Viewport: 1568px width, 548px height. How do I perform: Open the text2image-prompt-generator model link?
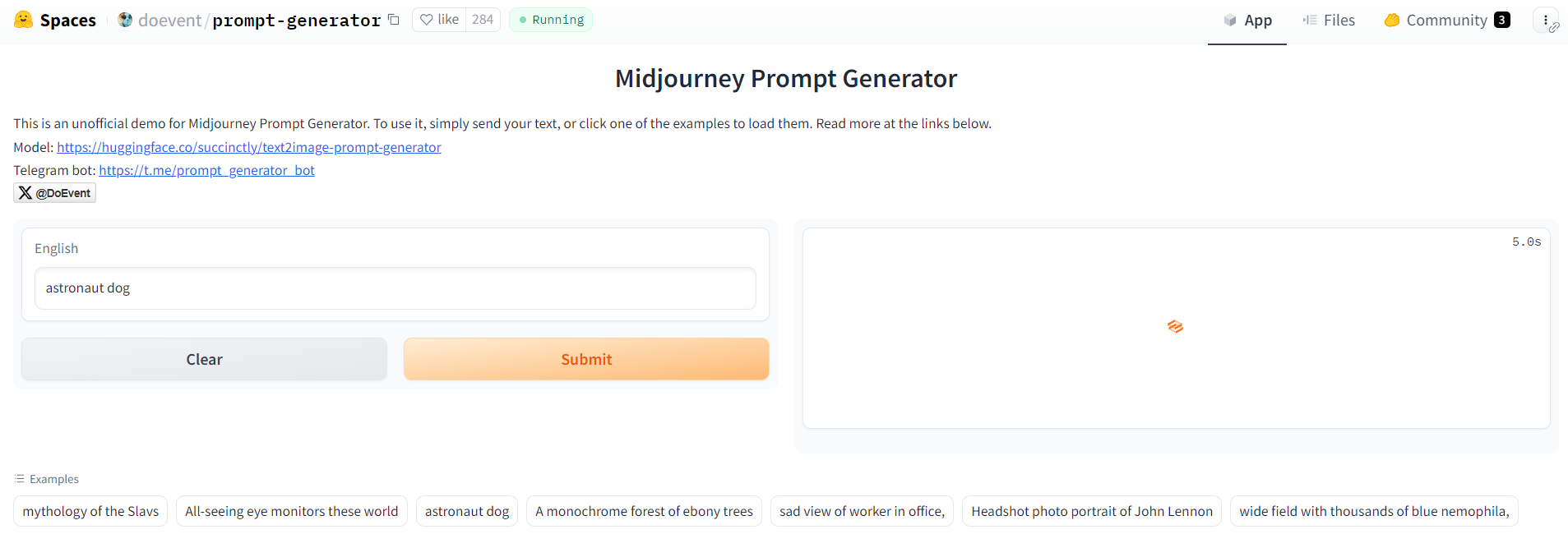coord(248,147)
